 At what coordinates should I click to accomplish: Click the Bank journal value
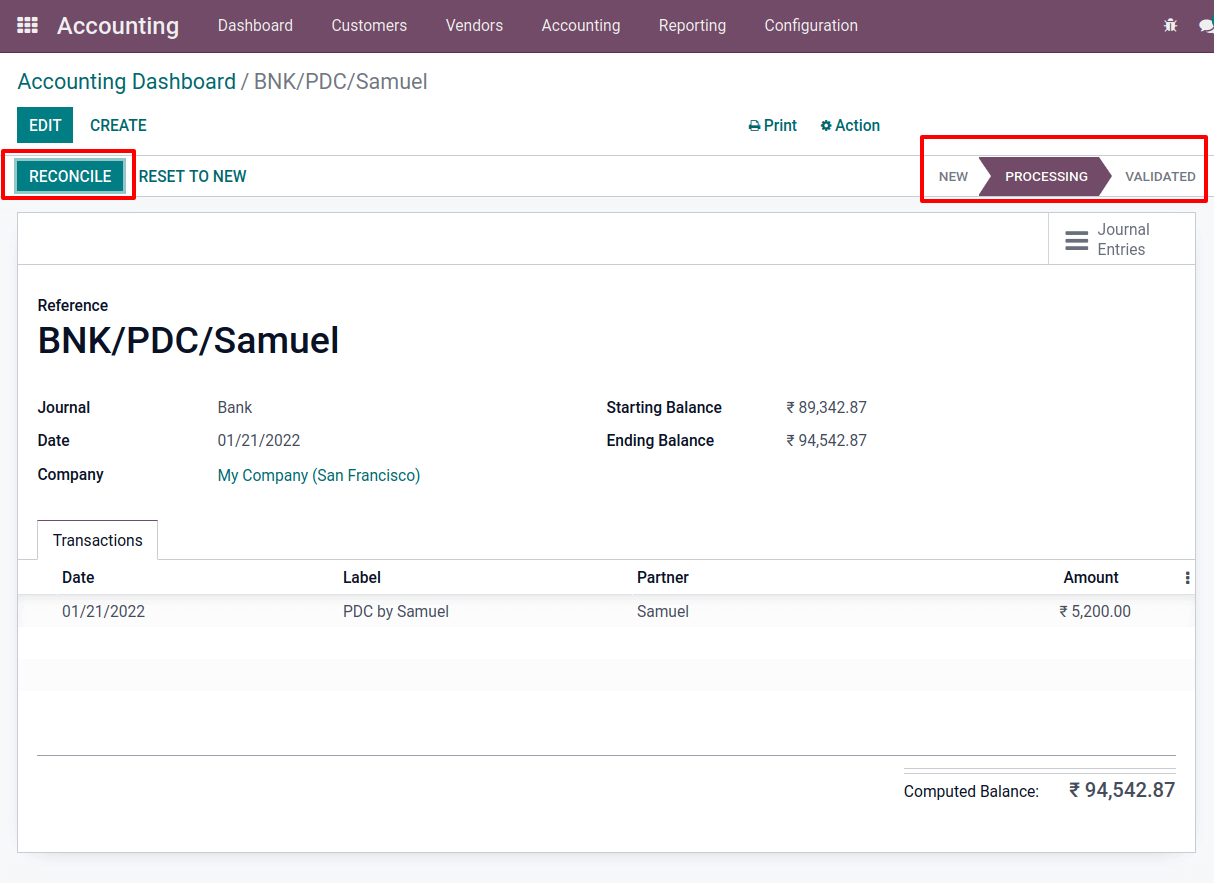coord(235,408)
